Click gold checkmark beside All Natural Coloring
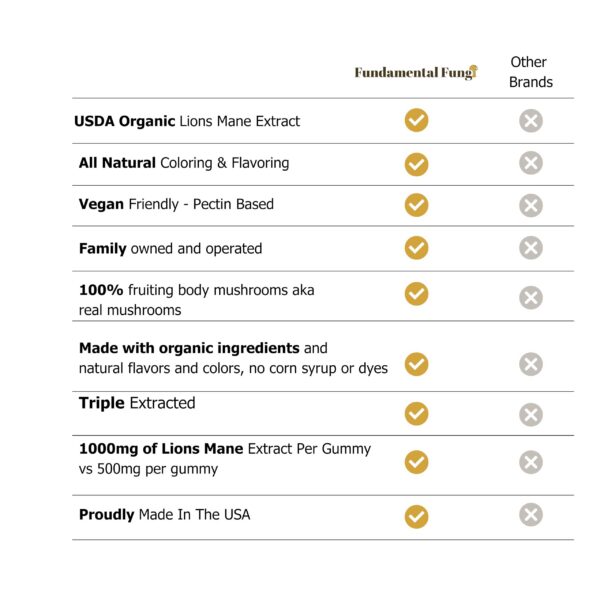 tap(416, 164)
